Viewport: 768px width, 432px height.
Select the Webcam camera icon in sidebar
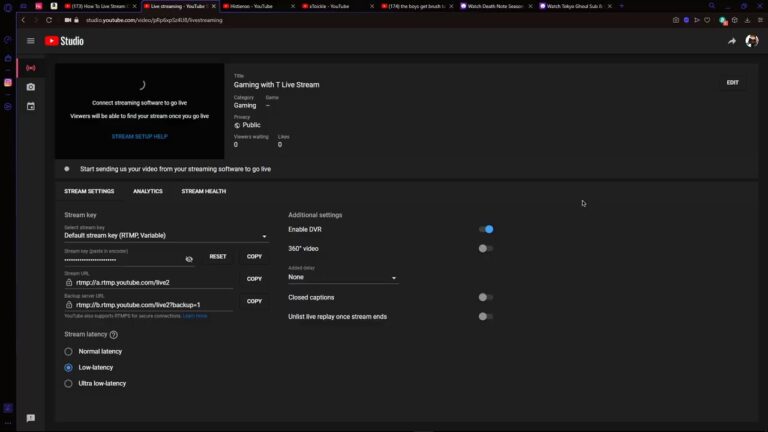click(x=31, y=87)
